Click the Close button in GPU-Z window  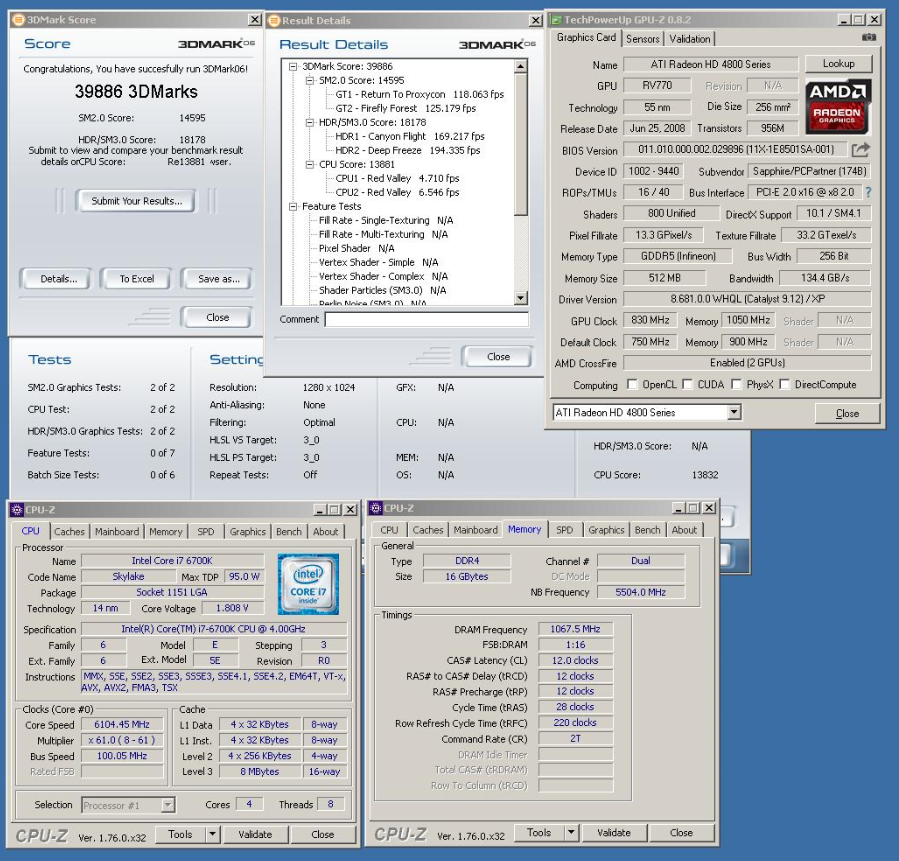coord(847,413)
